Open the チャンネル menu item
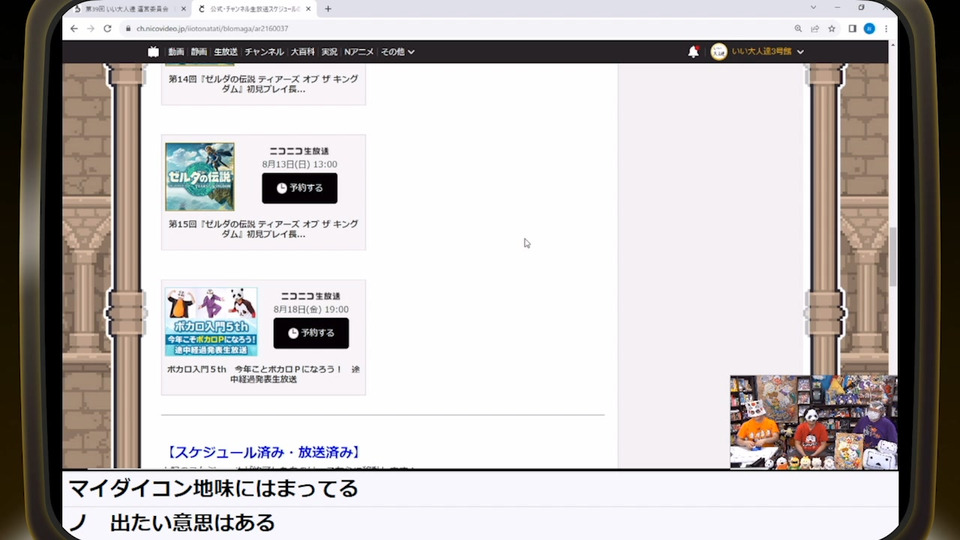 pos(264,52)
